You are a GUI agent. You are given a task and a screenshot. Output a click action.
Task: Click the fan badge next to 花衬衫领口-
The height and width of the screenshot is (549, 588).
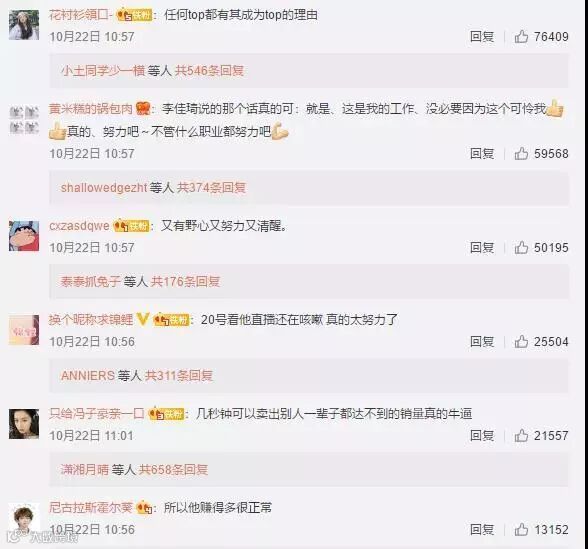pos(134,15)
